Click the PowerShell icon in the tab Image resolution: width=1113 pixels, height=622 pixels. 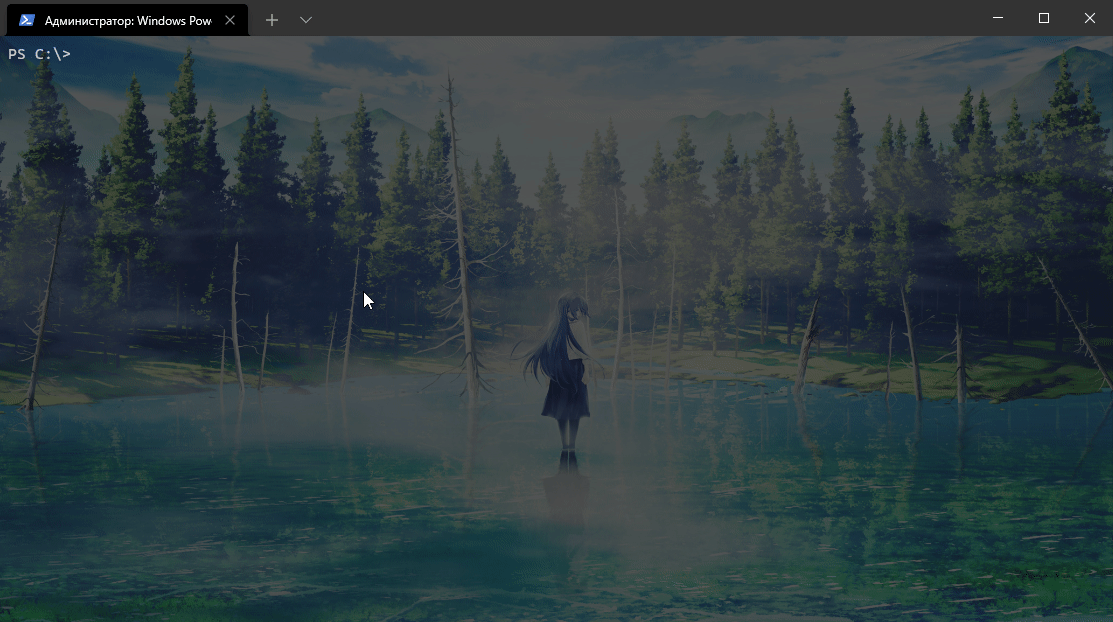(x=27, y=20)
